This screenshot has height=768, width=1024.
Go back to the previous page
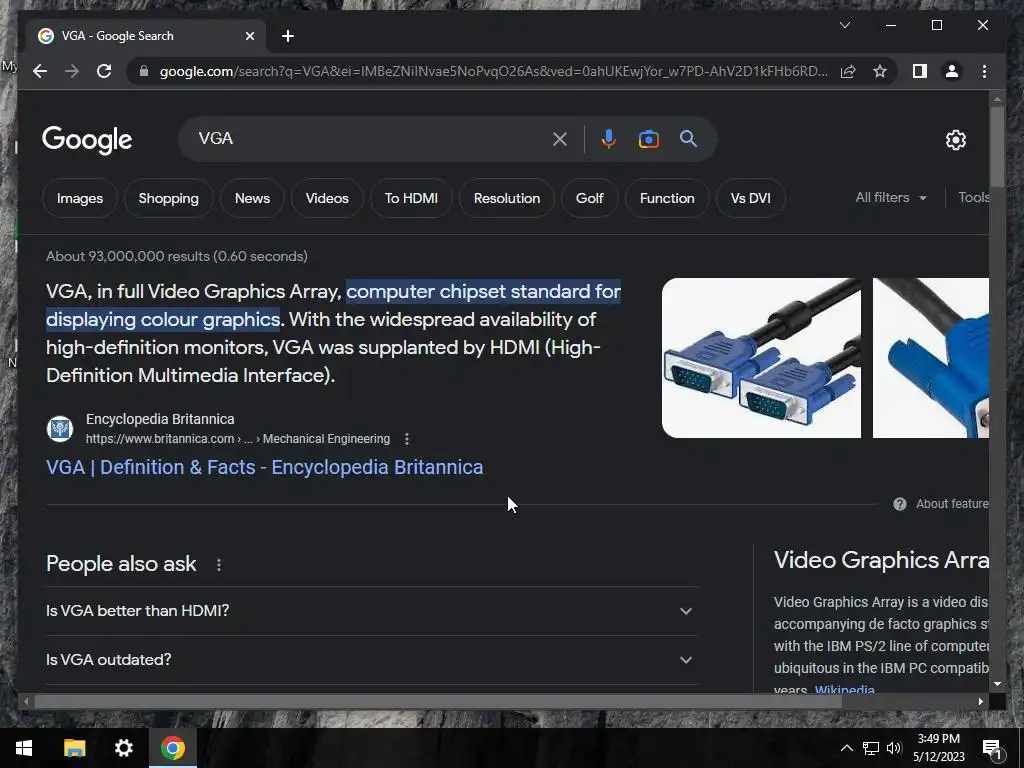point(40,71)
